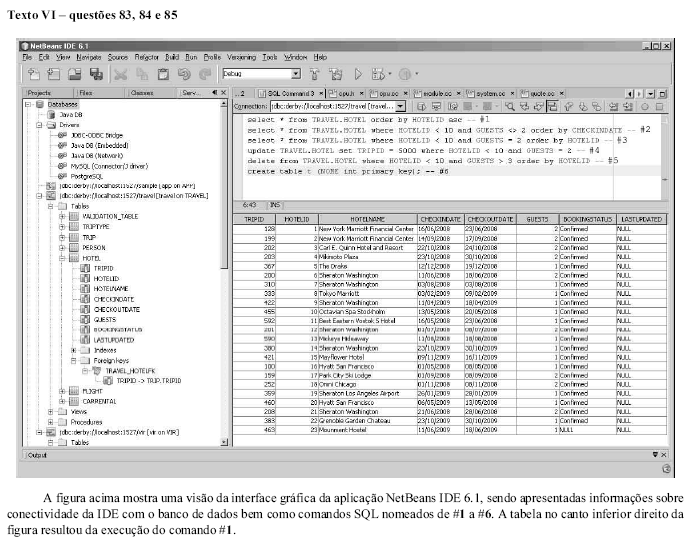Screen dimensions: 692x538
Task: Click the Open Project toolbar icon
Action: click(x=74, y=75)
